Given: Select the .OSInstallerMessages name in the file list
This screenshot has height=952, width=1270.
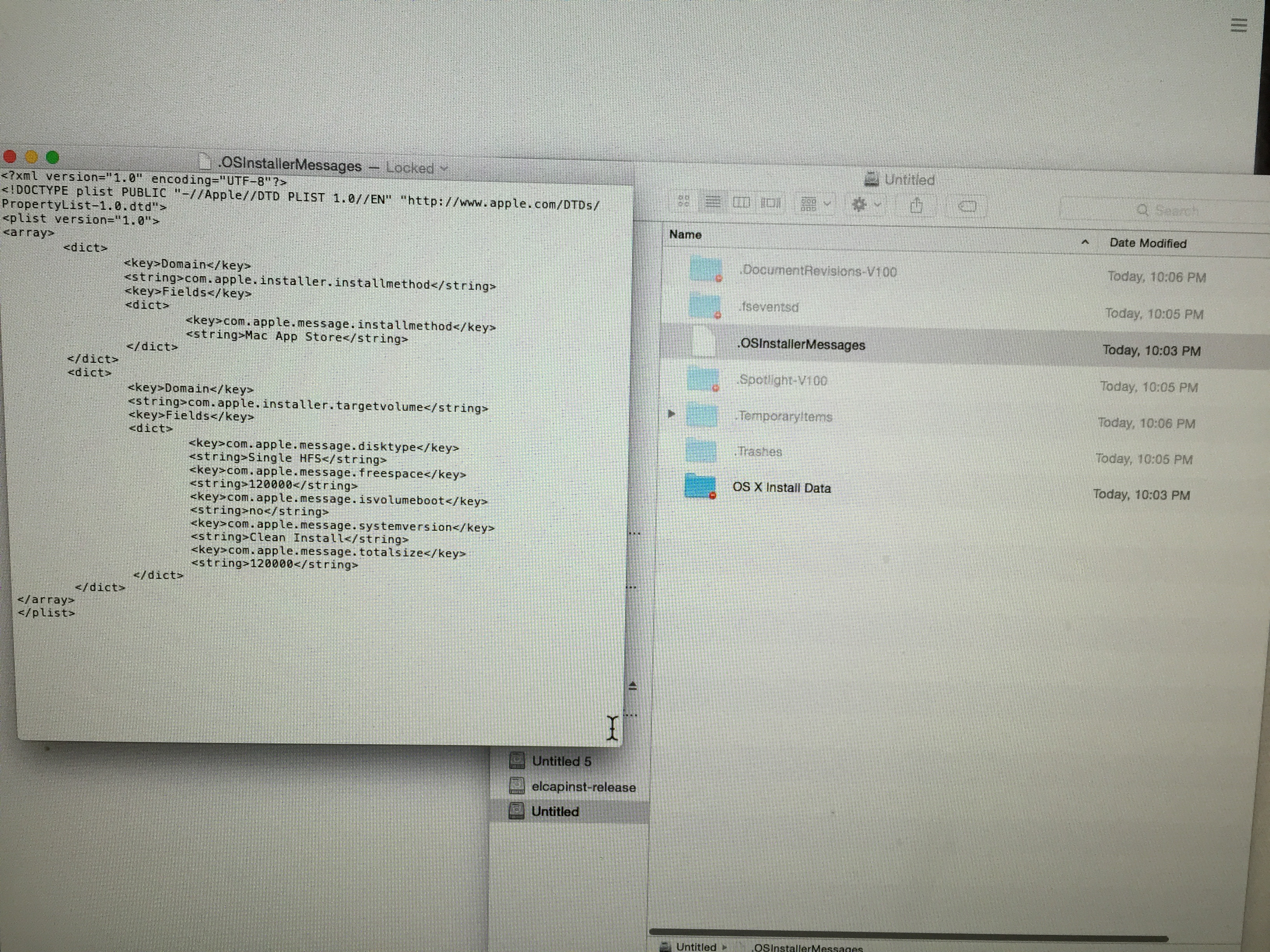Looking at the screenshot, I should pyautogui.click(x=801, y=344).
